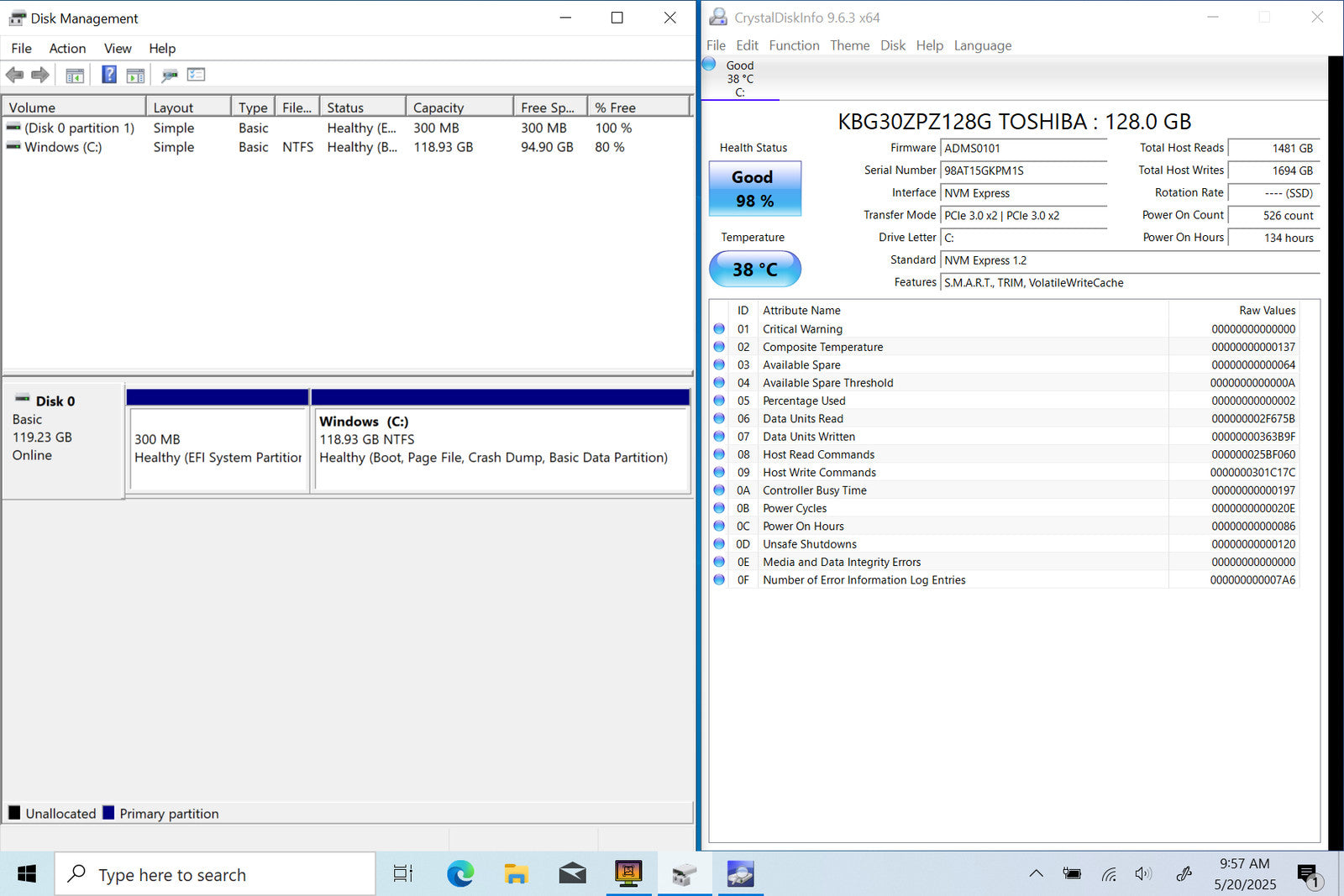The width and height of the screenshot is (1344, 896).
Task: Click the 38 °C temperature button
Action: (754, 270)
